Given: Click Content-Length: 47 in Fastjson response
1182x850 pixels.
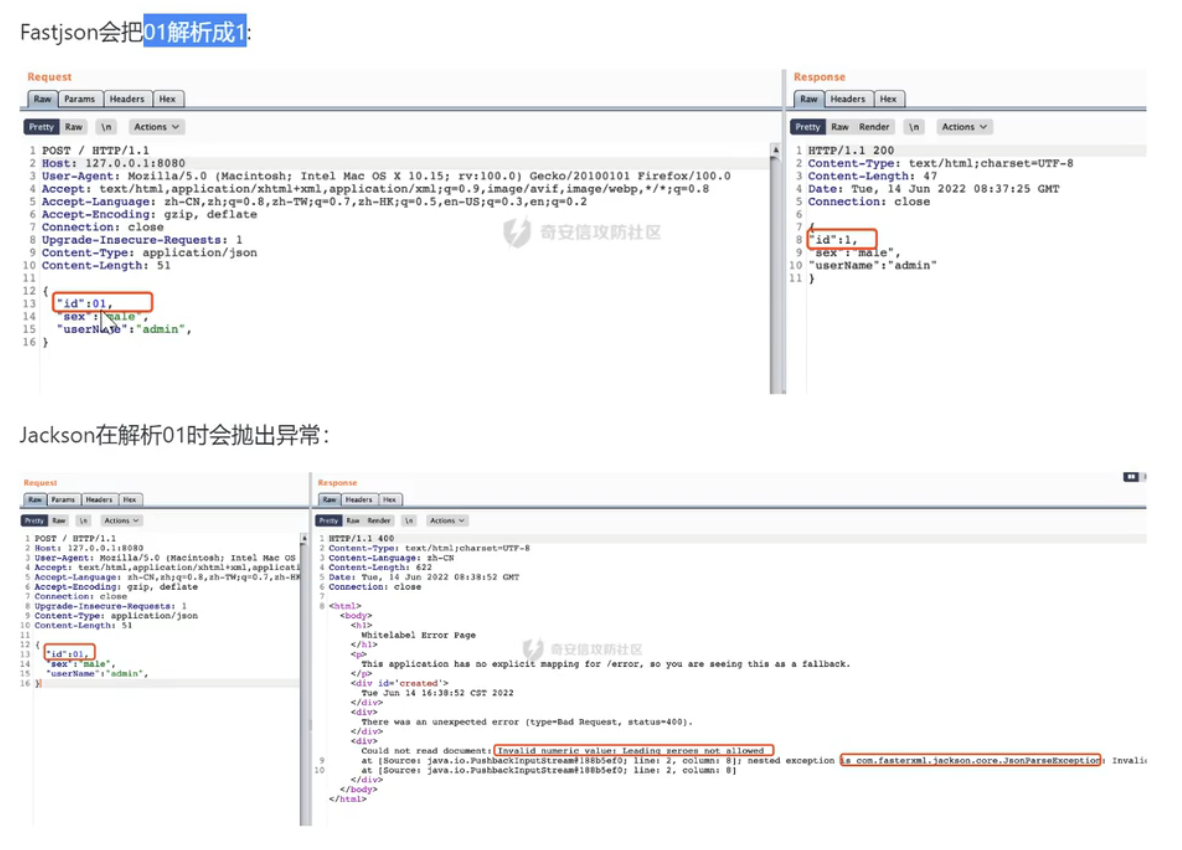Looking at the screenshot, I should pyautogui.click(x=873, y=176).
